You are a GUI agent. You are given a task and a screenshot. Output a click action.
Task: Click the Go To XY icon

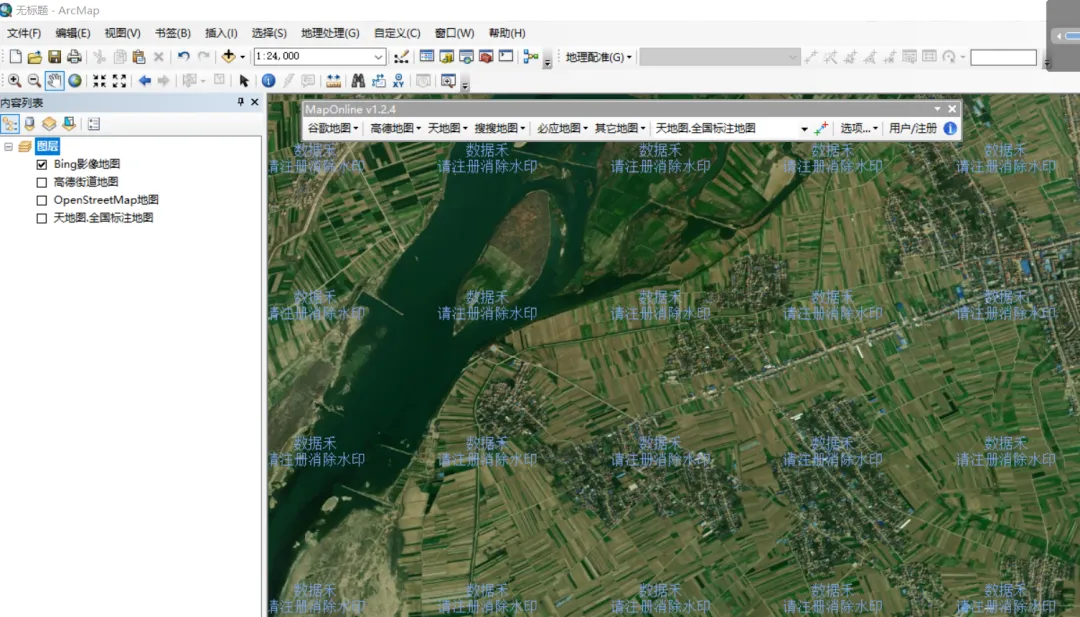coord(398,81)
